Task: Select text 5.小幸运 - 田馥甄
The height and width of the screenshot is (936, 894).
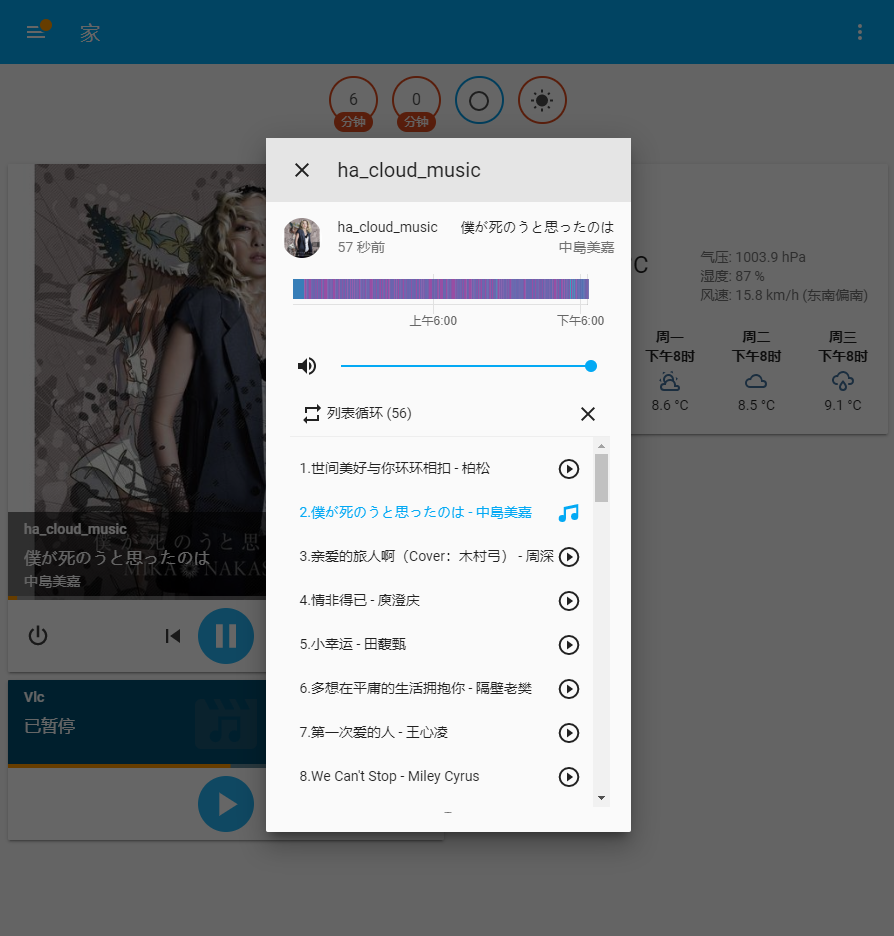Action: 352,645
